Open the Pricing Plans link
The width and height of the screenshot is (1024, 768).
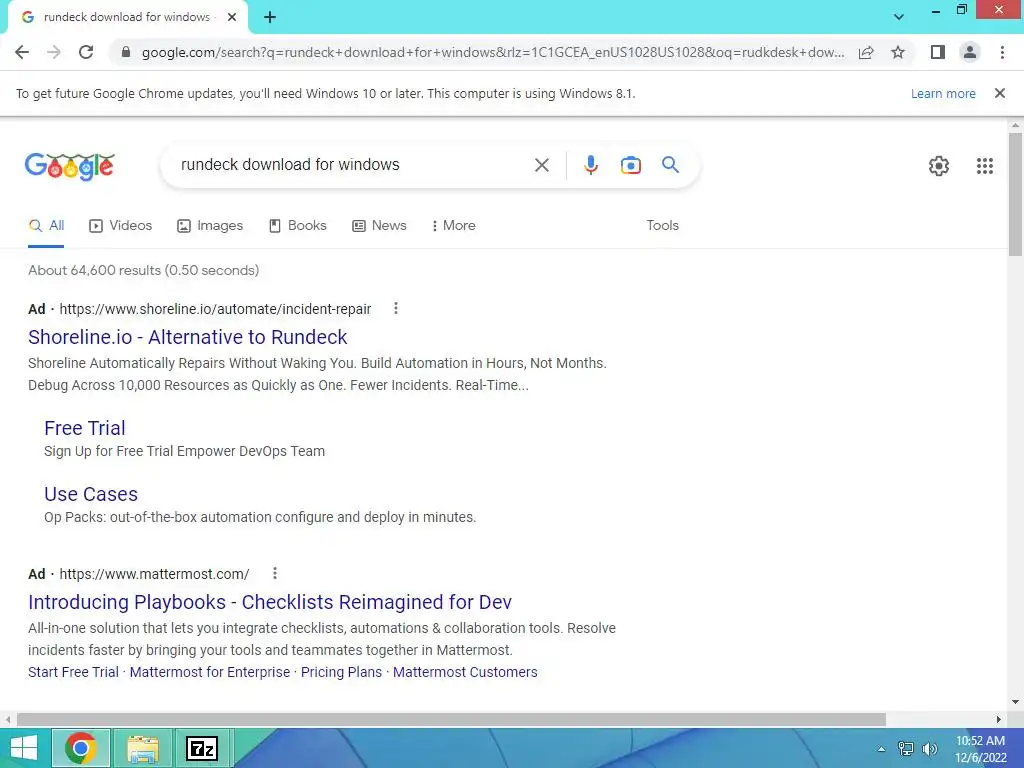[x=341, y=672]
